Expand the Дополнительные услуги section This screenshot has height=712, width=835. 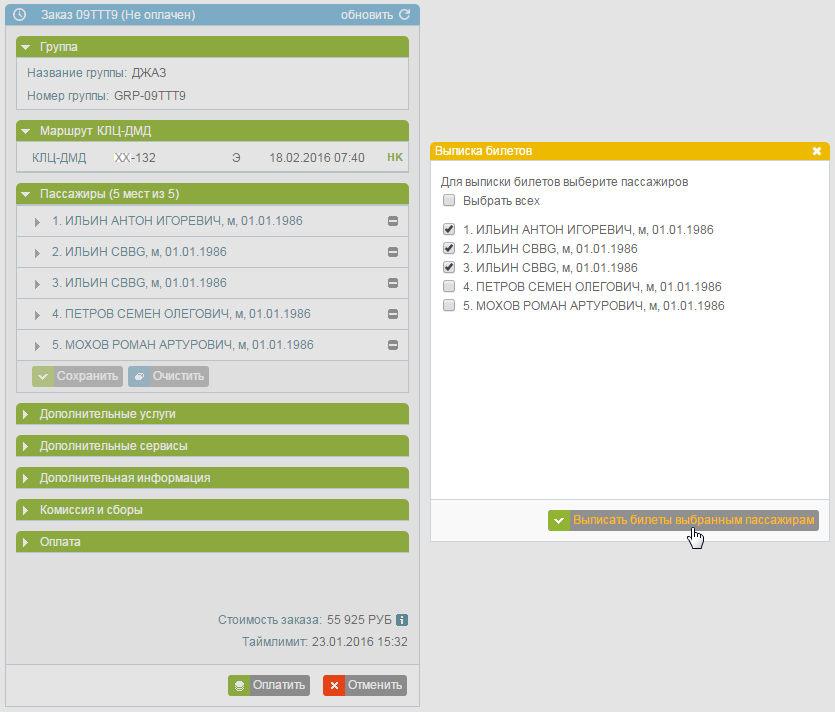pyautogui.click(x=212, y=414)
